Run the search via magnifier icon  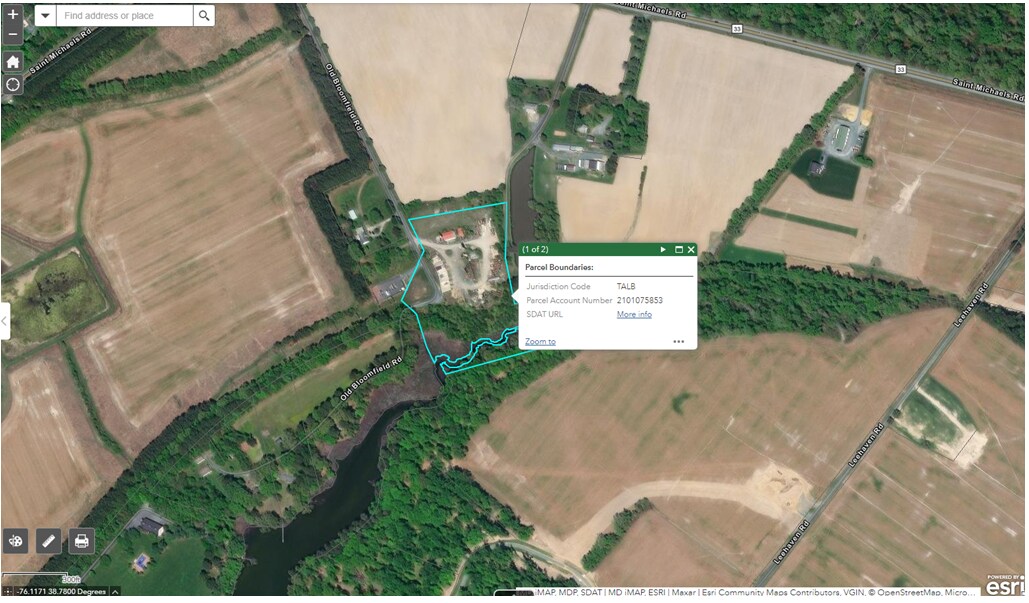204,15
